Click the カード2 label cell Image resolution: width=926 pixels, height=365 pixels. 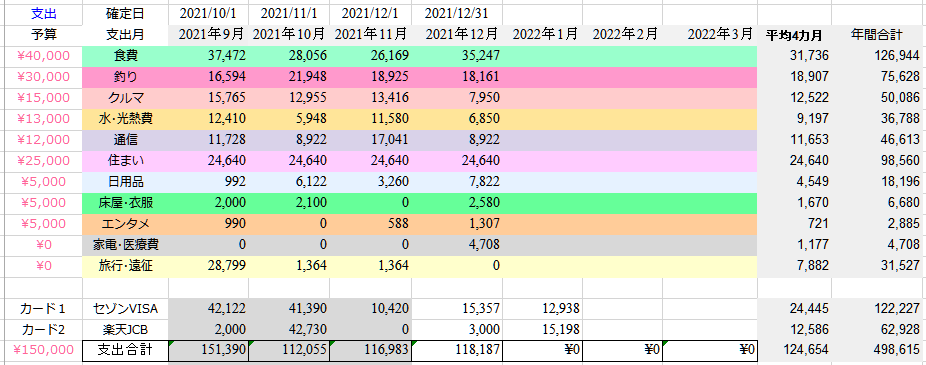43,329
